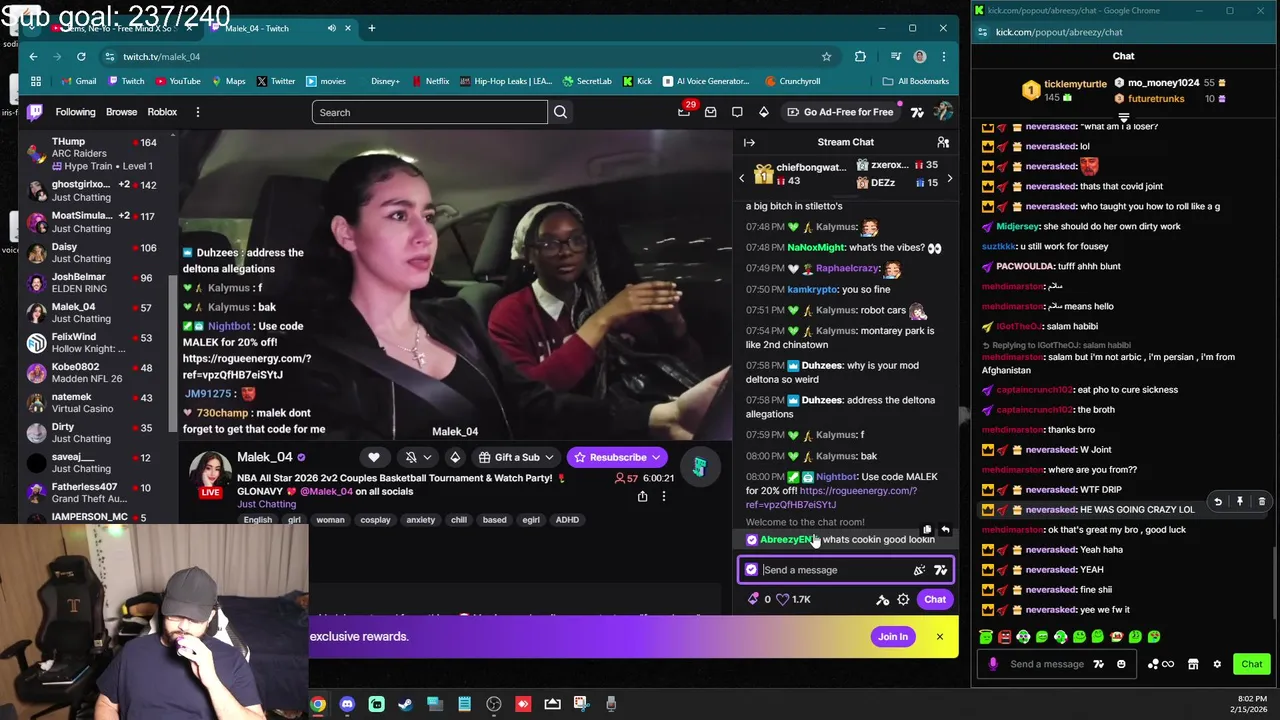Open the Netflix bookmark
The width and height of the screenshot is (1280, 720).
(x=429, y=81)
